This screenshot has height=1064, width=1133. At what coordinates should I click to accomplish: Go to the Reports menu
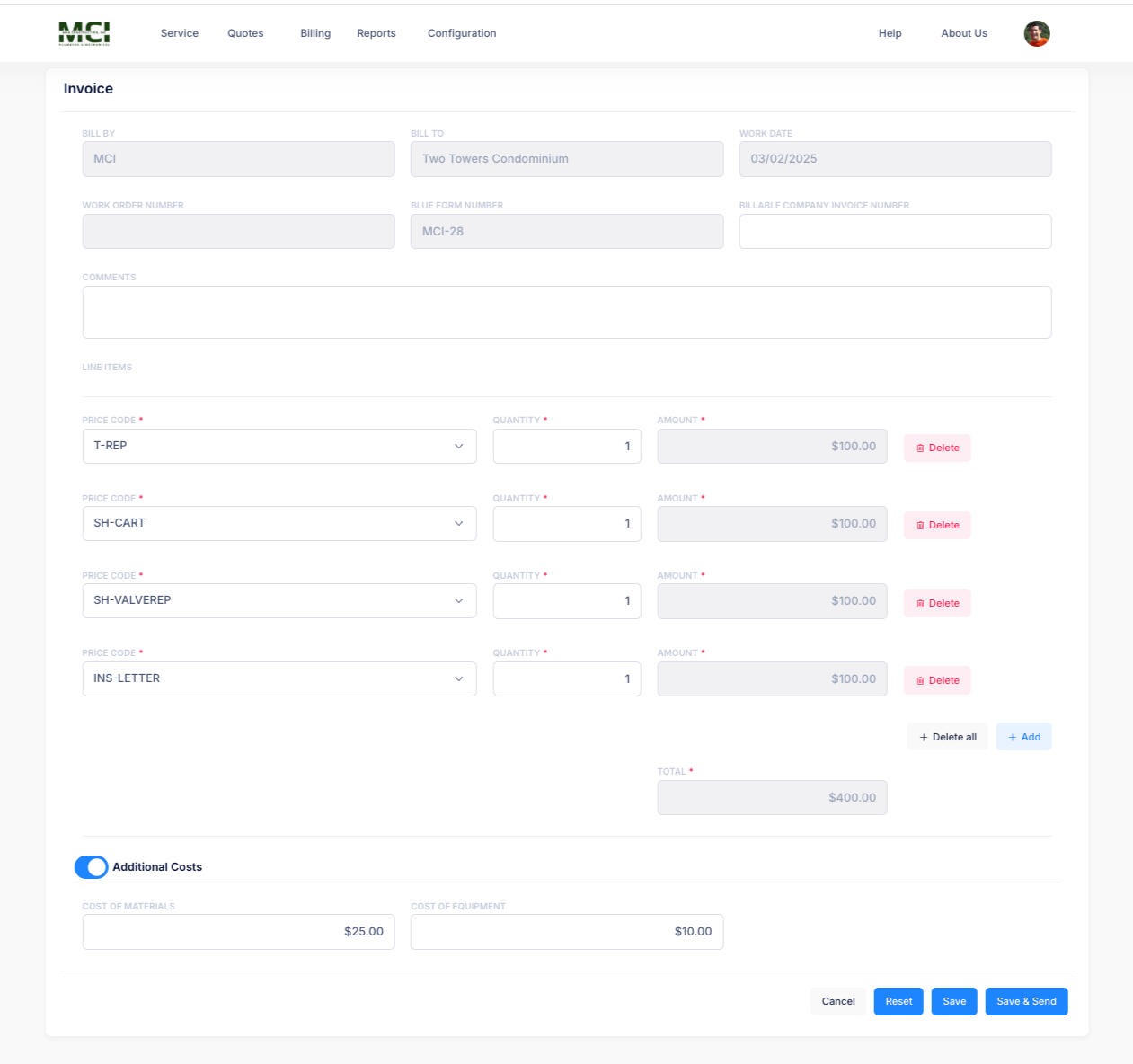pyautogui.click(x=376, y=33)
